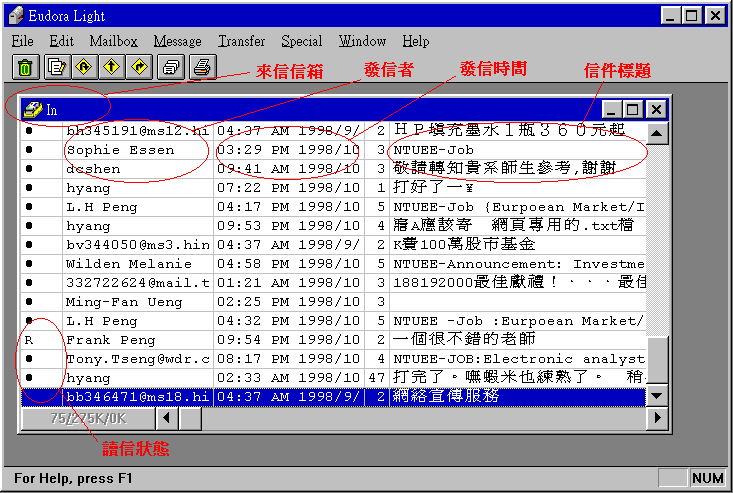Image resolution: width=733 pixels, height=493 pixels.
Task: Click the horizontal scroll left arrow
Action: [x=166, y=417]
